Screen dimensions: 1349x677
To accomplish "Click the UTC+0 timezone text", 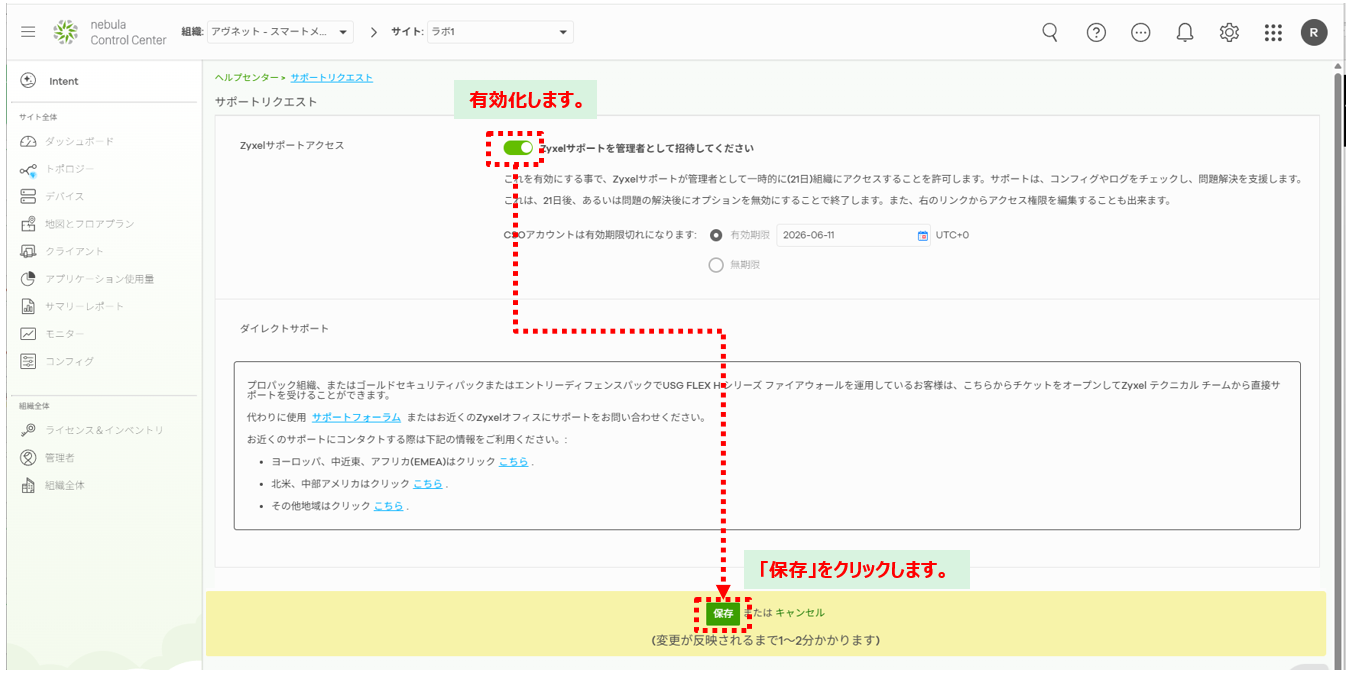I will coord(952,236).
